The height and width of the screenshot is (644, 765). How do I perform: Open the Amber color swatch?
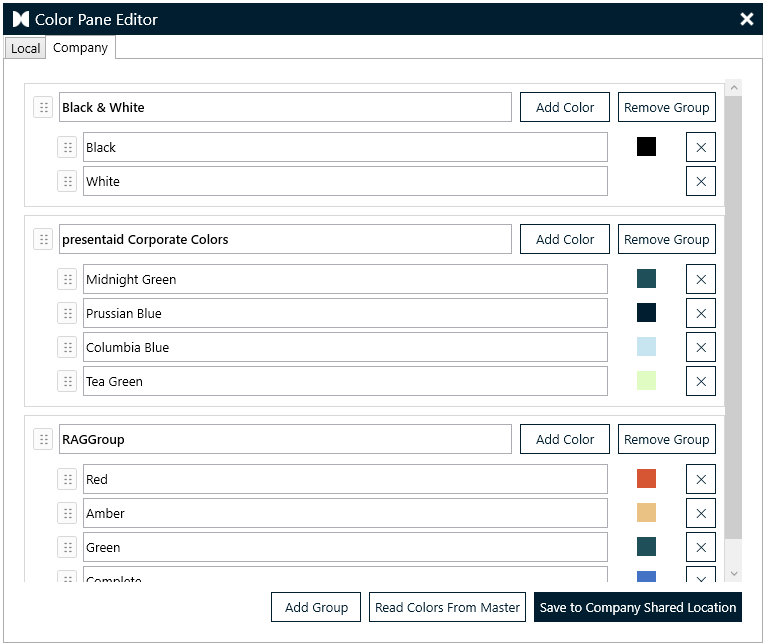(x=646, y=513)
